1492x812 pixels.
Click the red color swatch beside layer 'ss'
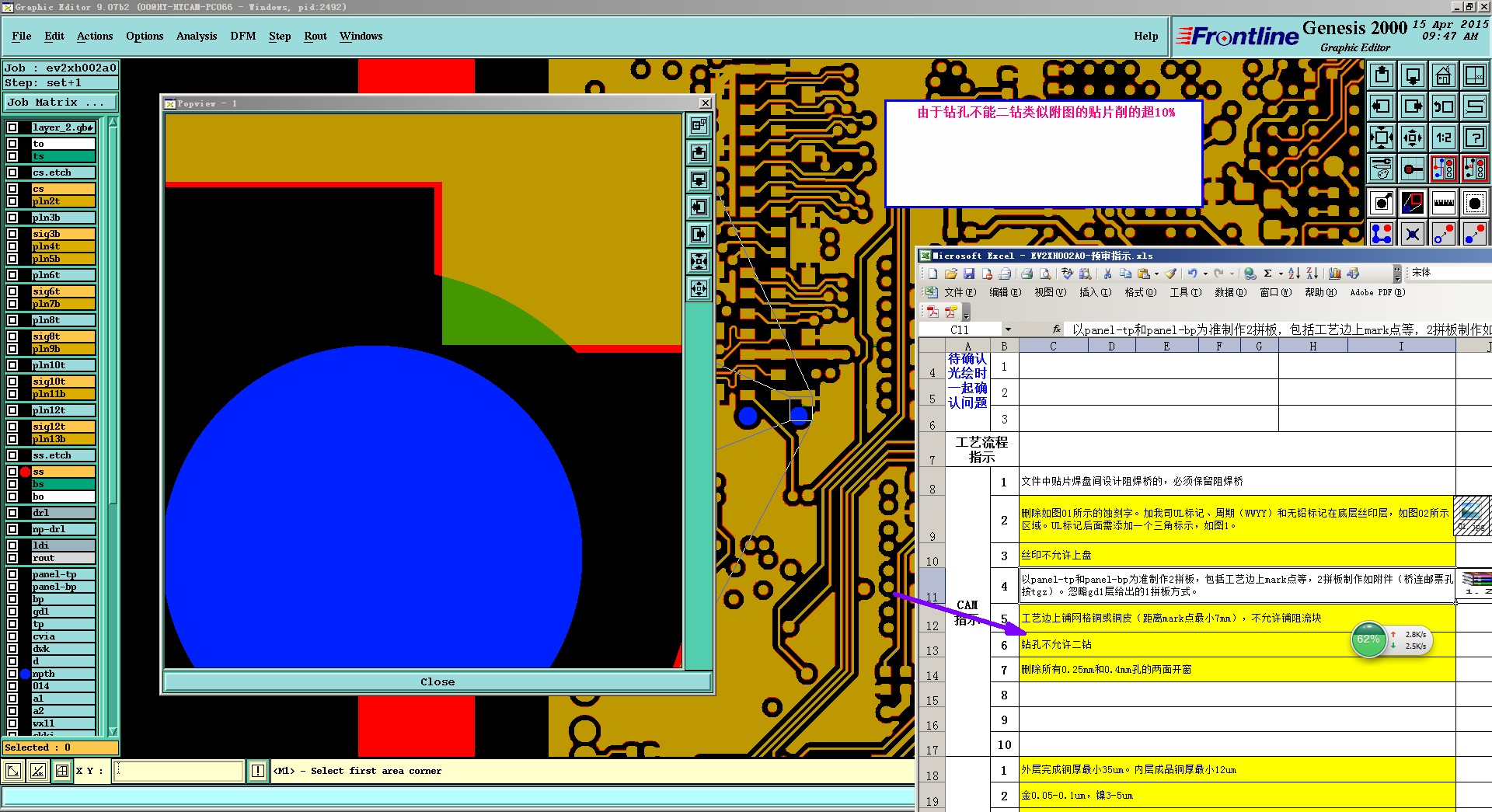pyautogui.click(x=25, y=472)
